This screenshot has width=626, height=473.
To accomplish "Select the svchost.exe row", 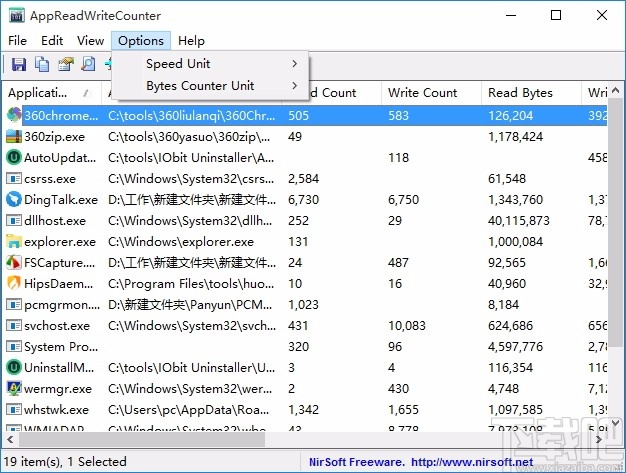I will point(305,325).
